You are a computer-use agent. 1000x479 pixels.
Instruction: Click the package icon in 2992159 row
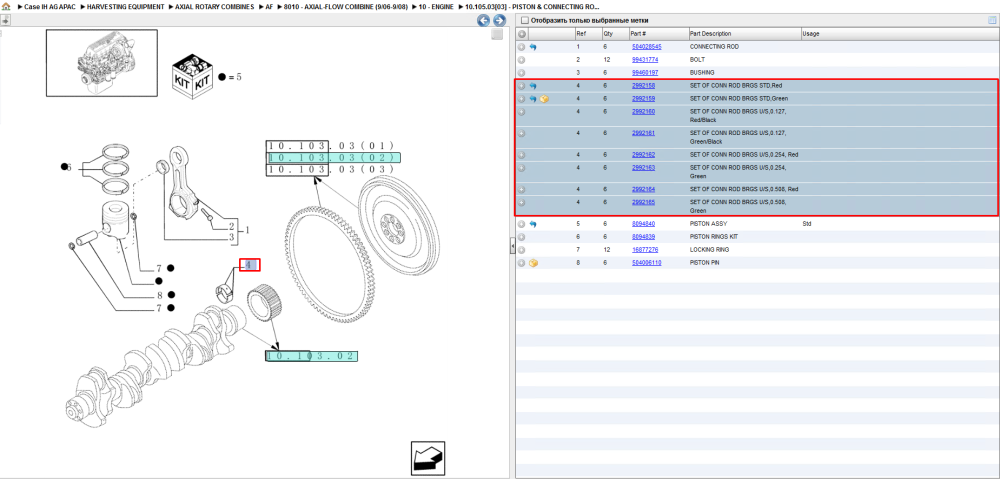pyautogui.click(x=544, y=99)
